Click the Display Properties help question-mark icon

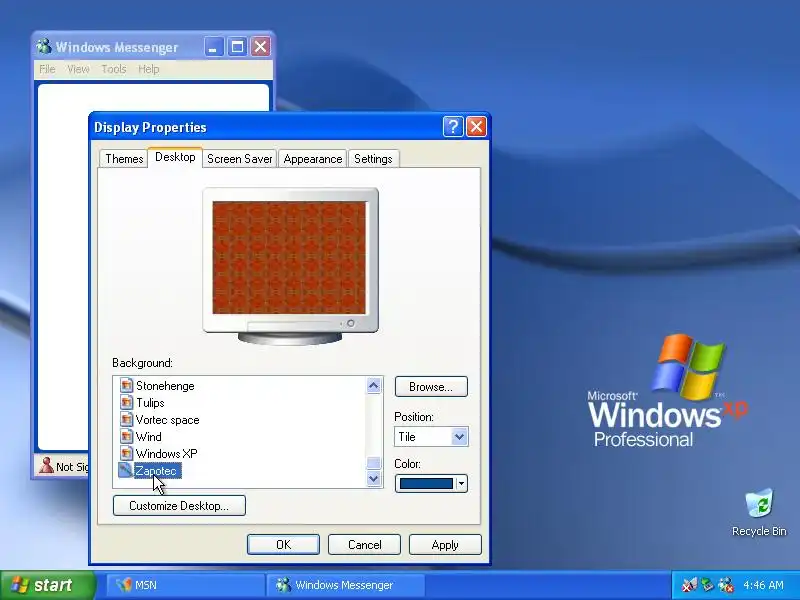453,127
